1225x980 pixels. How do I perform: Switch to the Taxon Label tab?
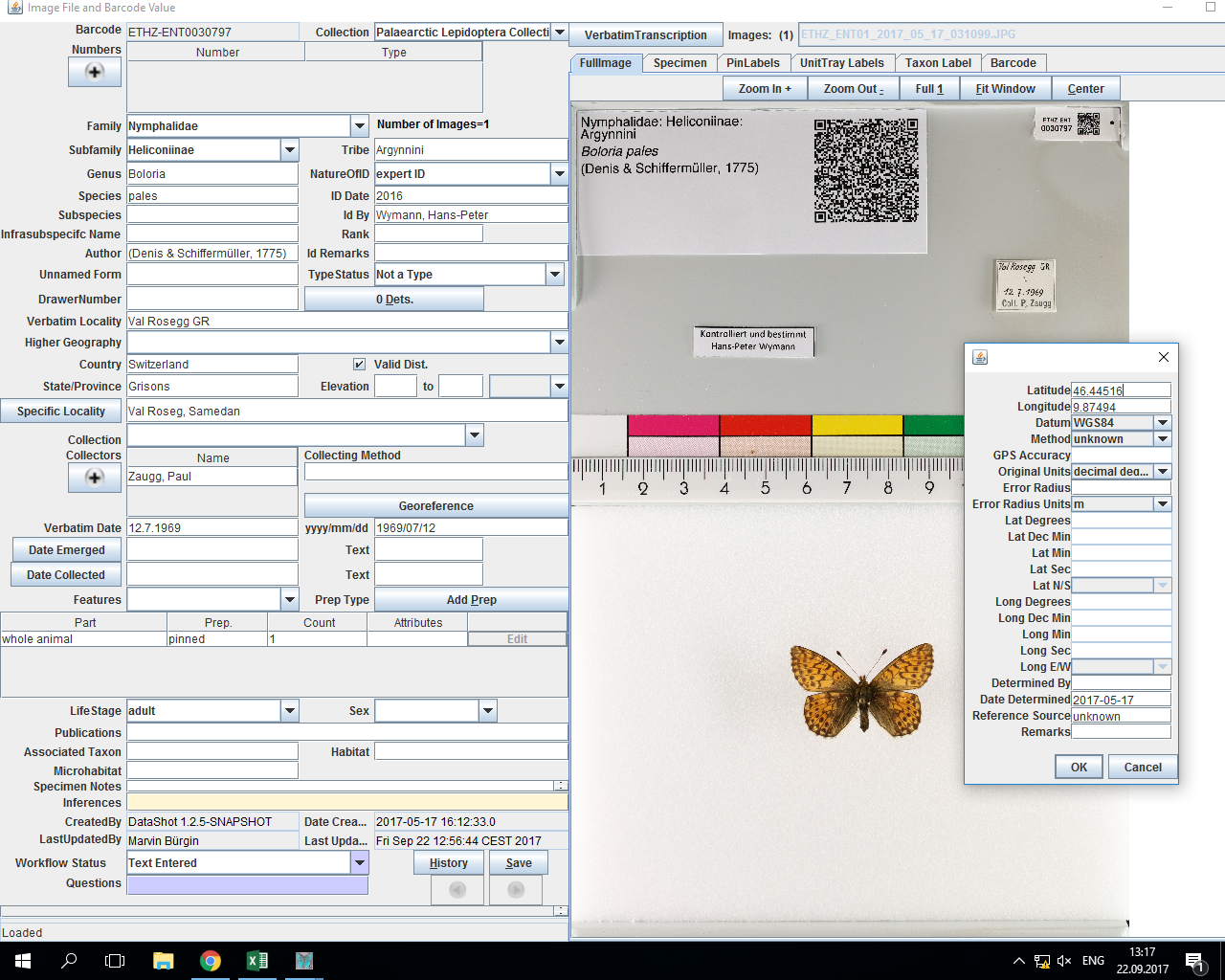tap(939, 62)
